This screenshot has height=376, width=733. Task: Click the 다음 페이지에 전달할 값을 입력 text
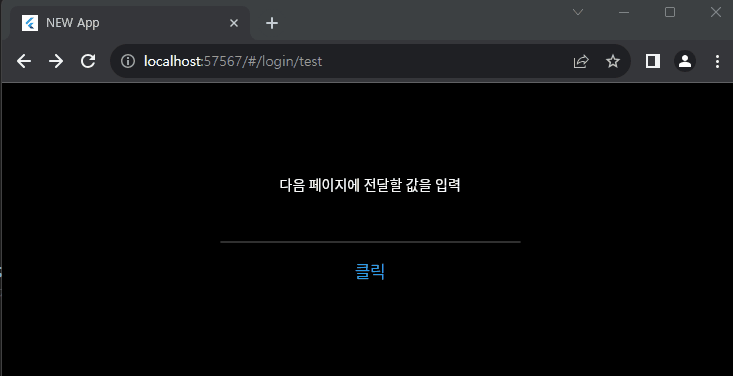tap(370, 185)
